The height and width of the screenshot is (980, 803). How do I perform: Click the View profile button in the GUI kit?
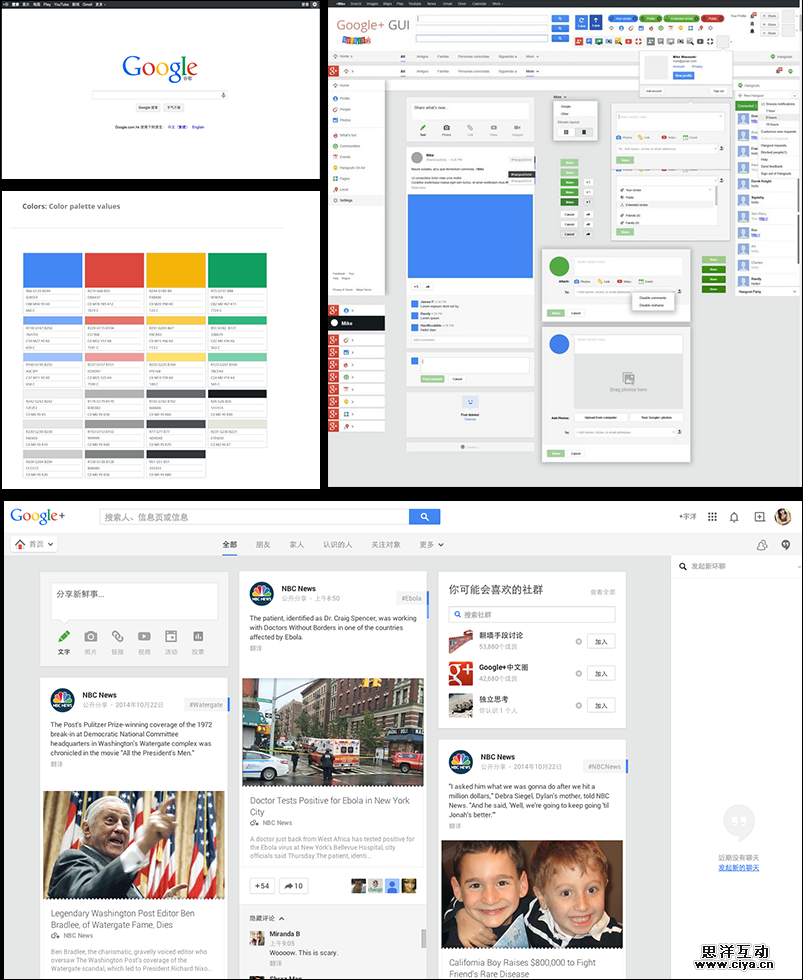(684, 76)
